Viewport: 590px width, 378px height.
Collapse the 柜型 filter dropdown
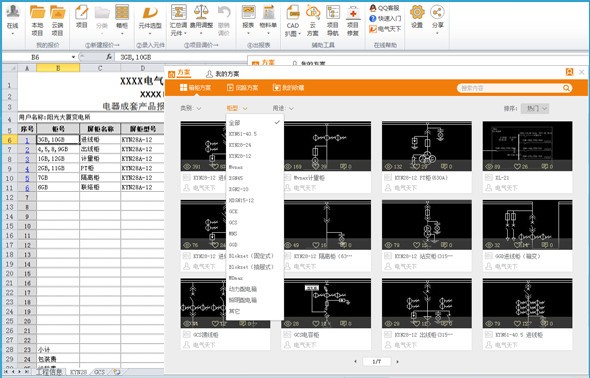237,108
